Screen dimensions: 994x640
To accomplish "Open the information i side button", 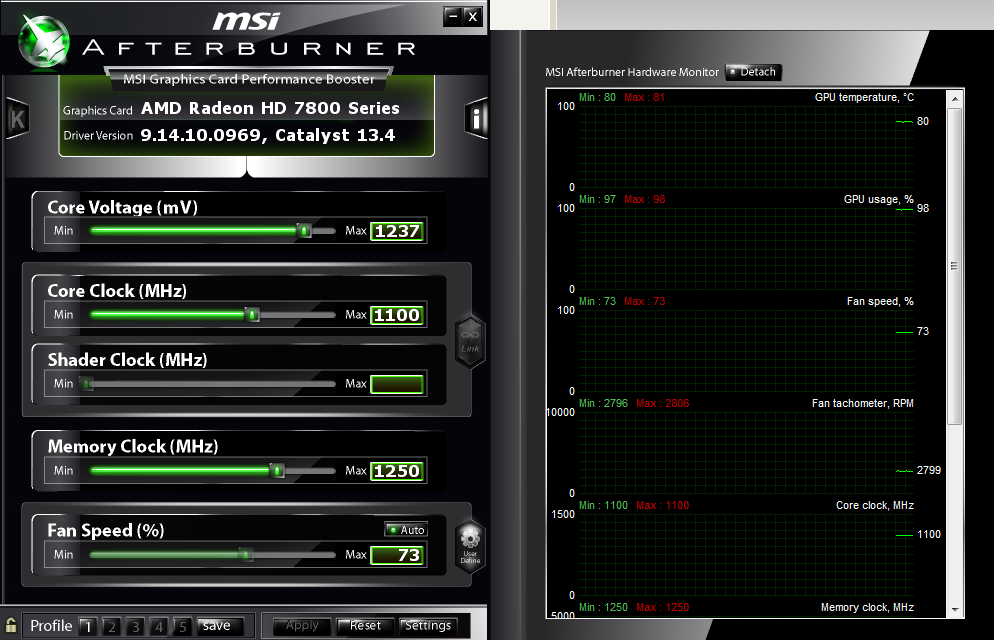I will pos(477,118).
